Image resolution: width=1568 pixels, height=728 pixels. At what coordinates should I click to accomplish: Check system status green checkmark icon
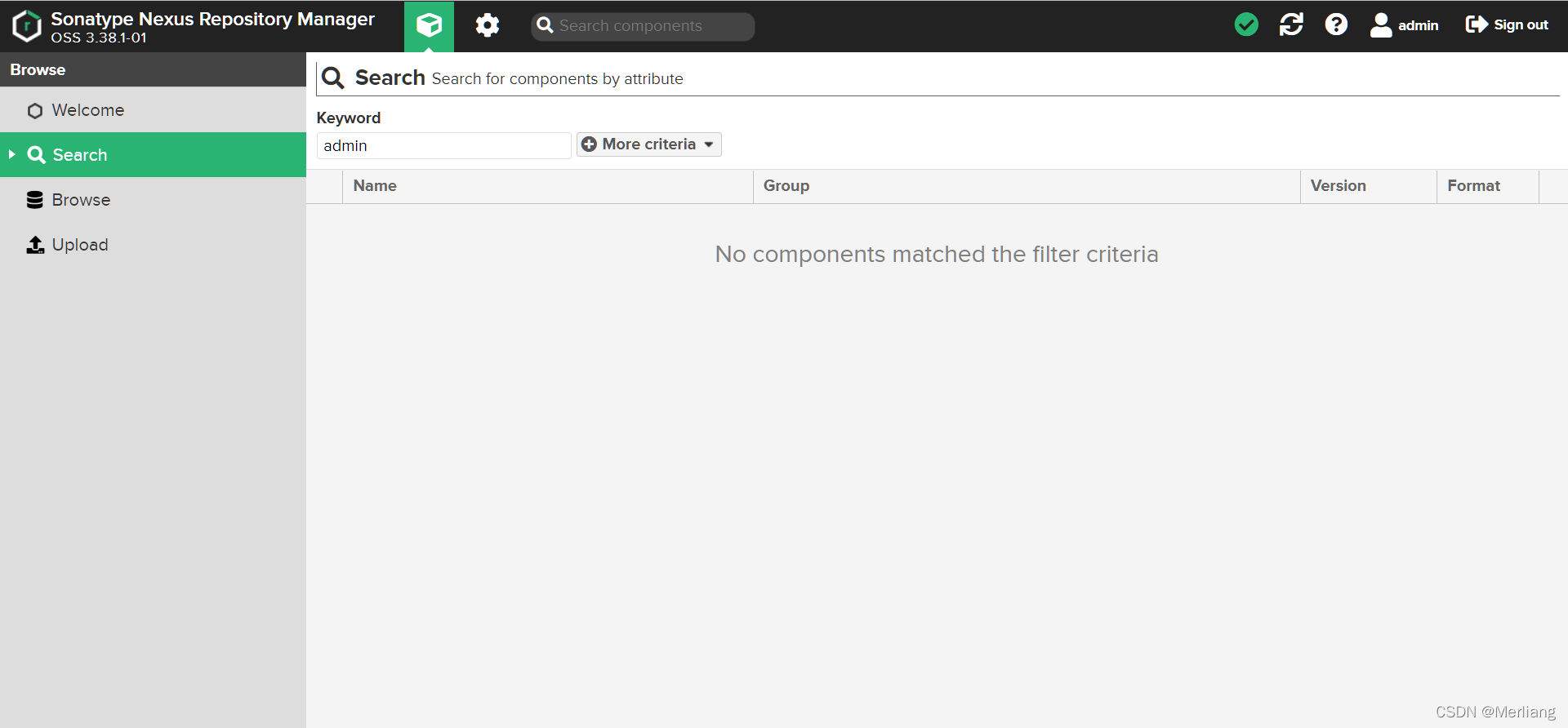click(x=1246, y=24)
